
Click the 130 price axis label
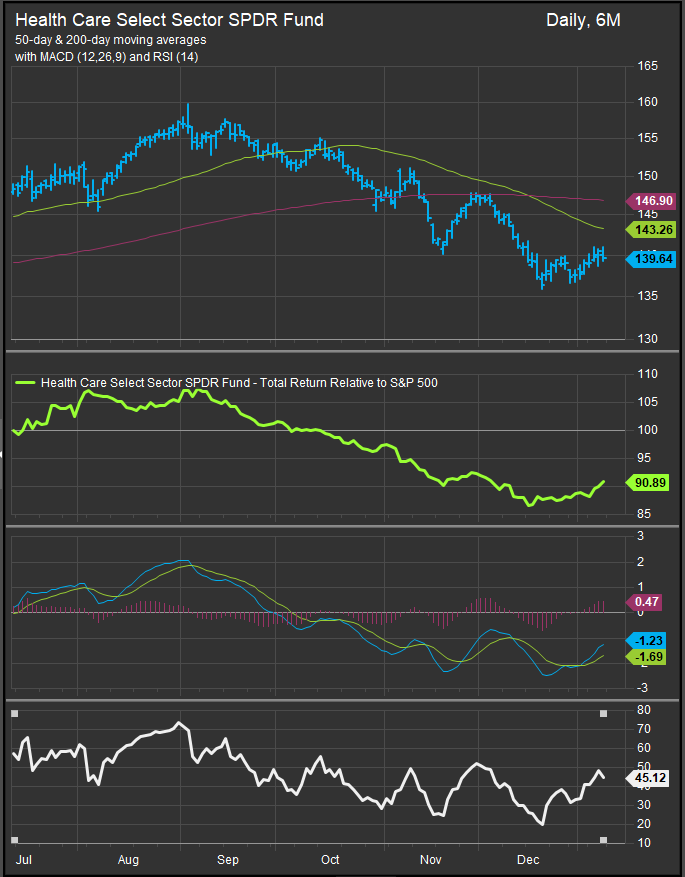648,339
